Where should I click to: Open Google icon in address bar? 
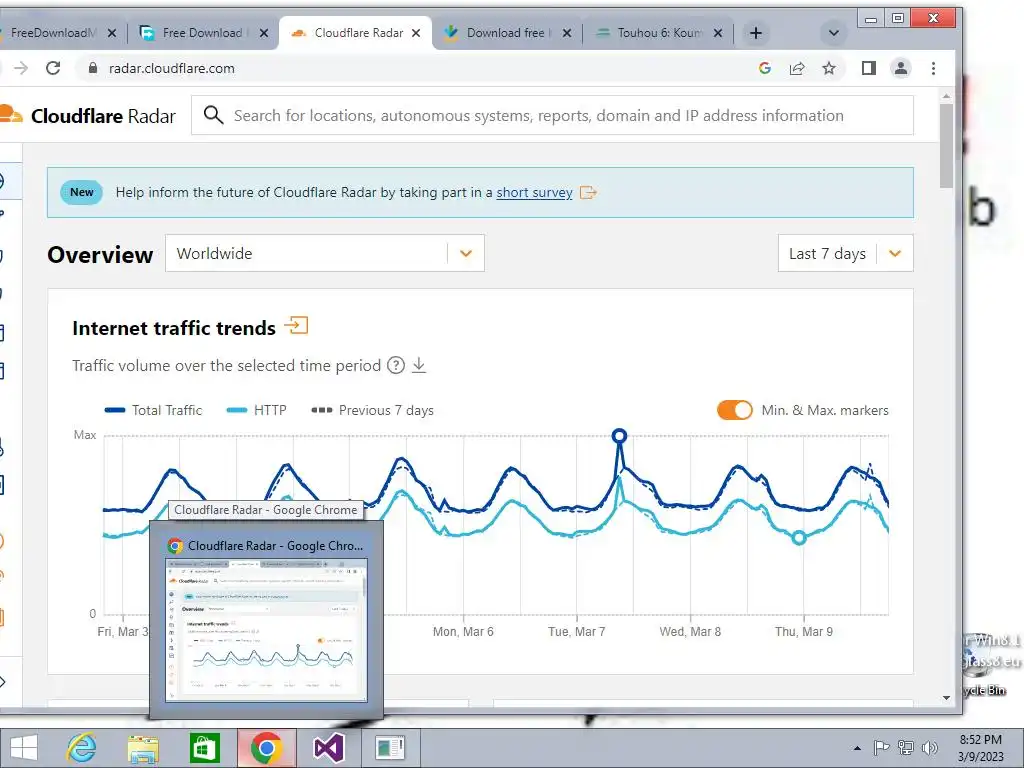pos(765,68)
